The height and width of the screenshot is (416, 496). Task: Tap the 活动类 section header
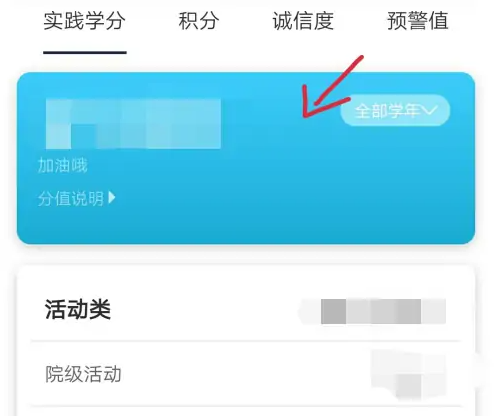pyautogui.click(x=78, y=309)
